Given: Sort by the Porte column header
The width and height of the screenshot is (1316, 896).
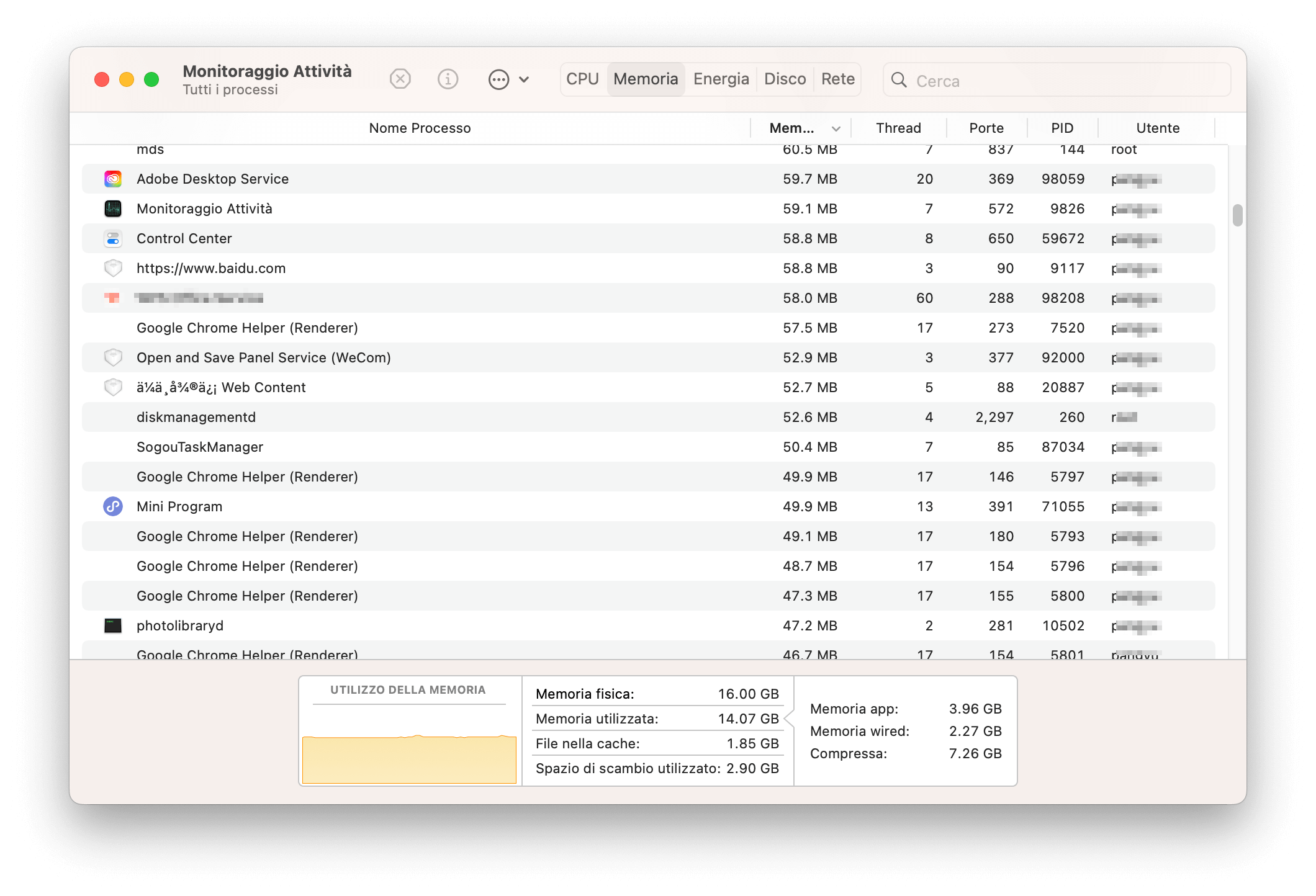Looking at the screenshot, I should point(986,128).
